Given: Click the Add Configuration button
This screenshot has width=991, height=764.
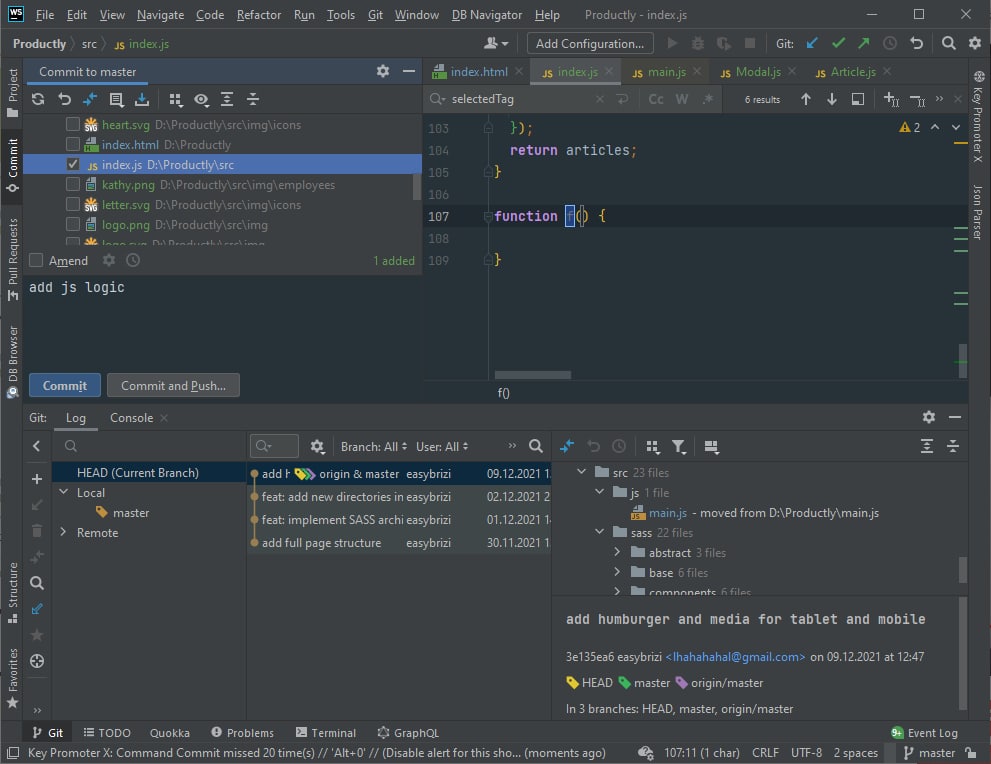Looking at the screenshot, I should pyautogui.click(x=590, y=44).
